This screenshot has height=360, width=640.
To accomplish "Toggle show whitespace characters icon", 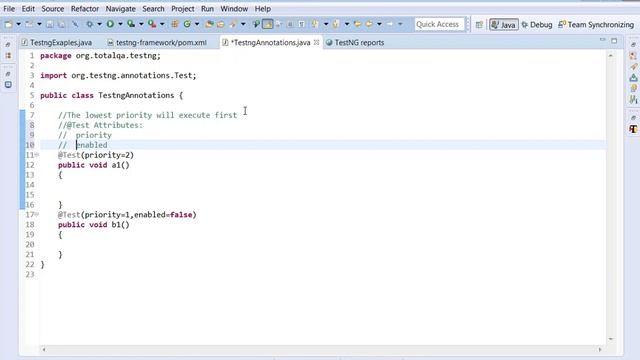I will click(302, 24).
